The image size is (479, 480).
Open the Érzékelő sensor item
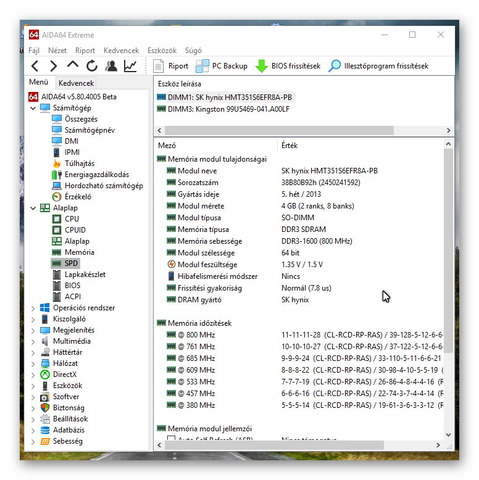click(x=72, y=197)
